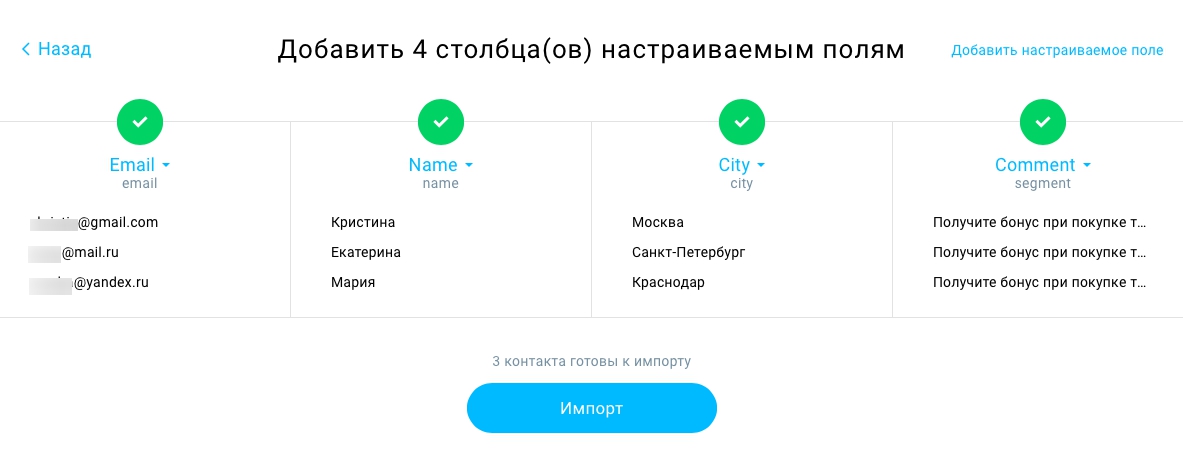Screen dimensions: 1183x460
Task: Click the Импорт button
Action: [592, 408]
